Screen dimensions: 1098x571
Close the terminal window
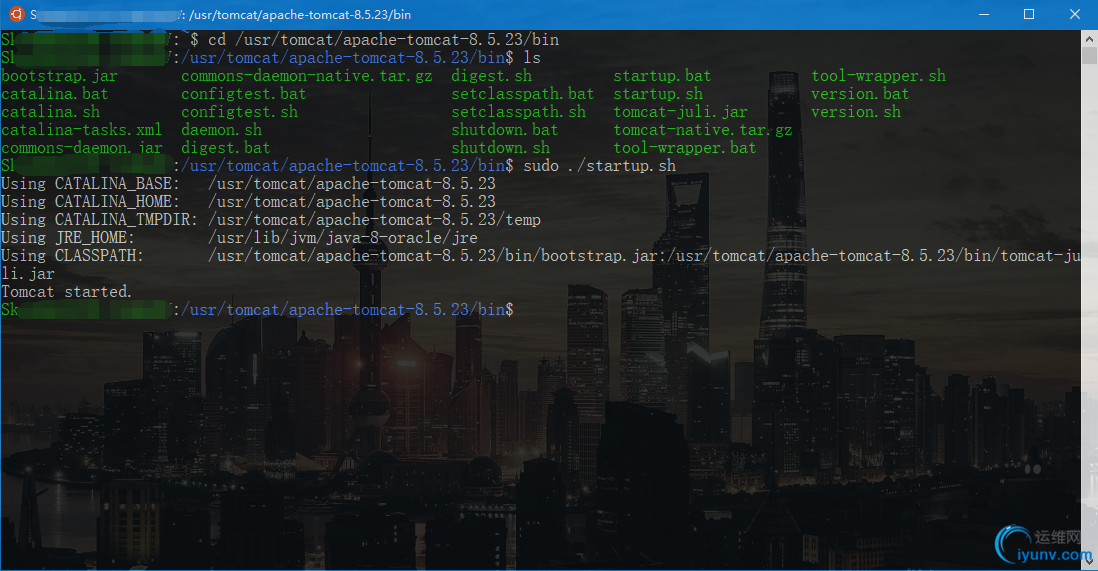click(x=1075, y=14)
